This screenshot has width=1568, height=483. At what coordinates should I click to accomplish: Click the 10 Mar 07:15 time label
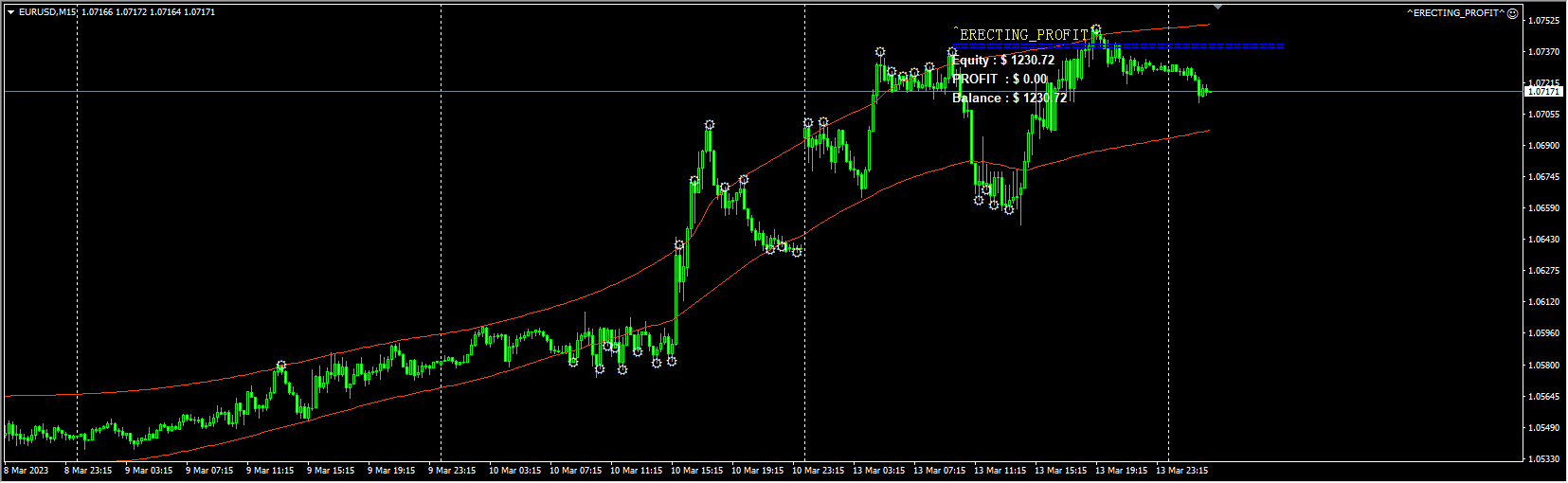576,471
